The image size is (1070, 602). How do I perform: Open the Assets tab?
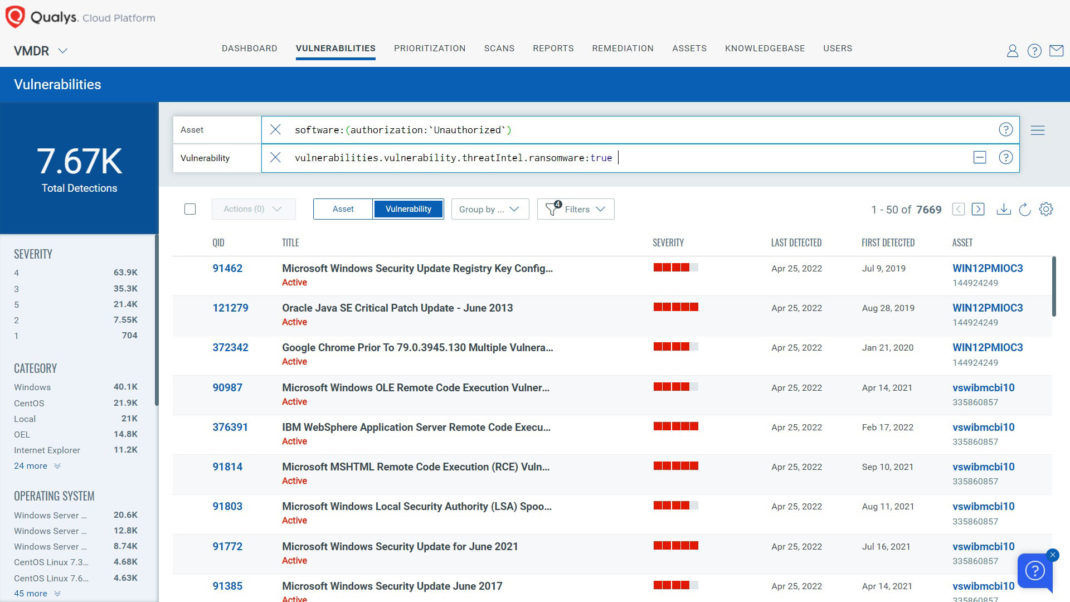(x=689, y=48)
